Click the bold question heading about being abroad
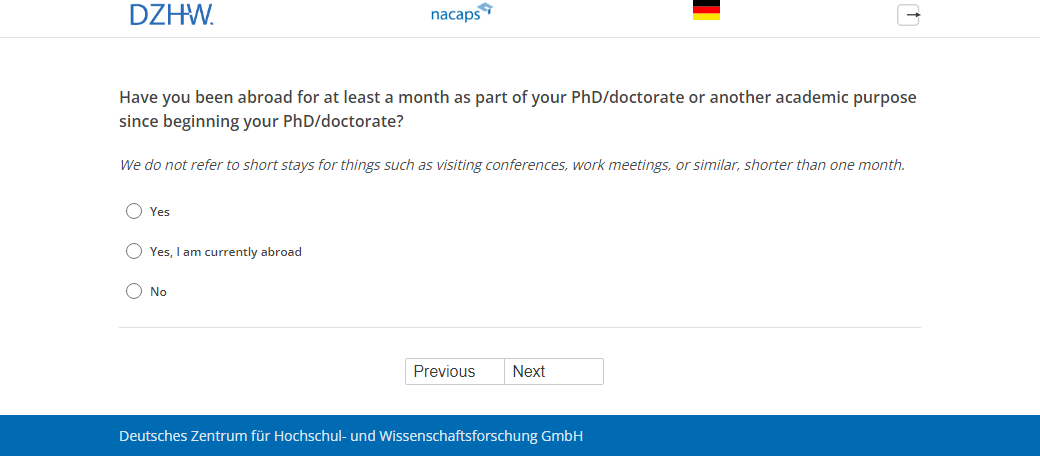Image resolution: width=1040 pixels, height=456 pixels. tap(517, 98)
